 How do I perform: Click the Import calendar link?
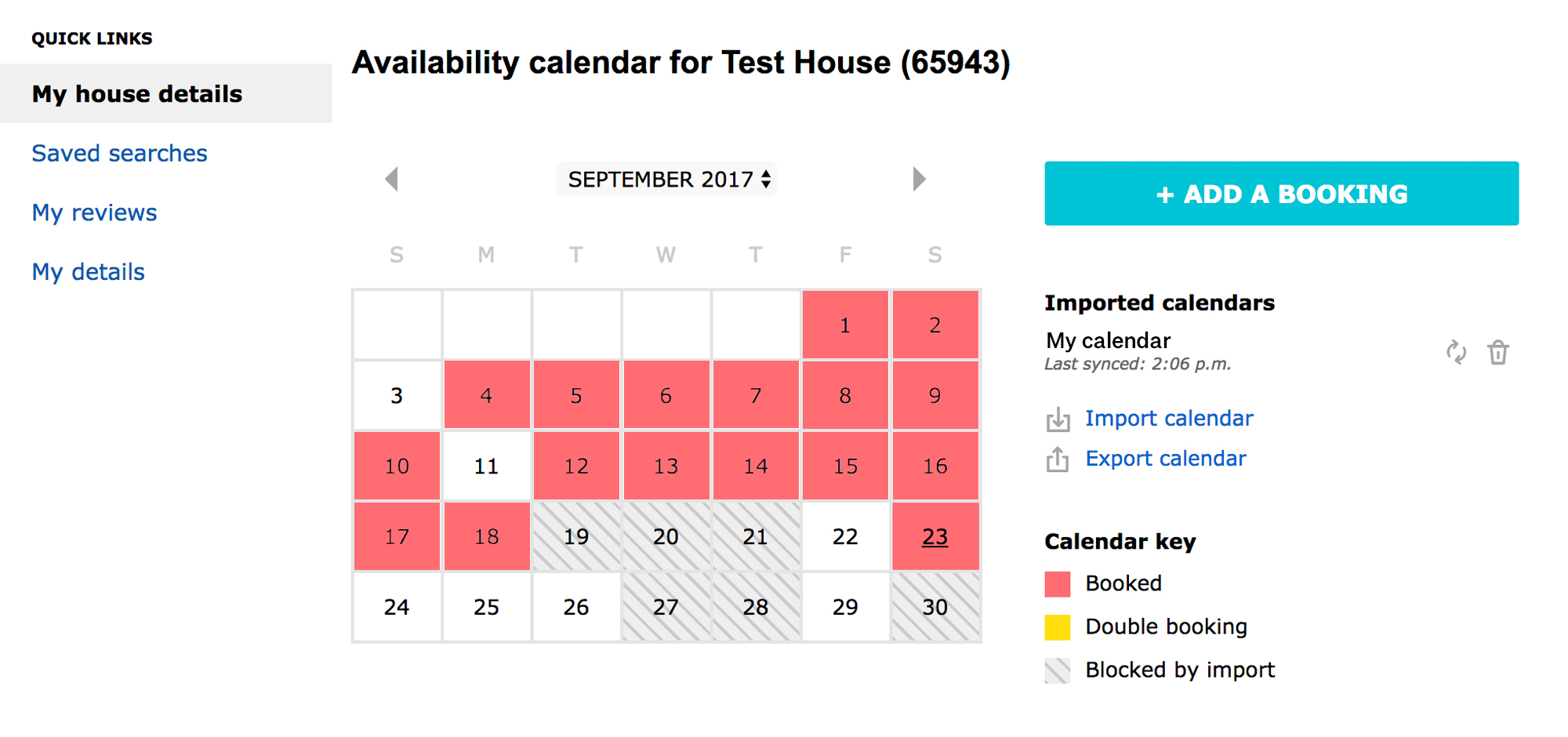pos(1169,419)
